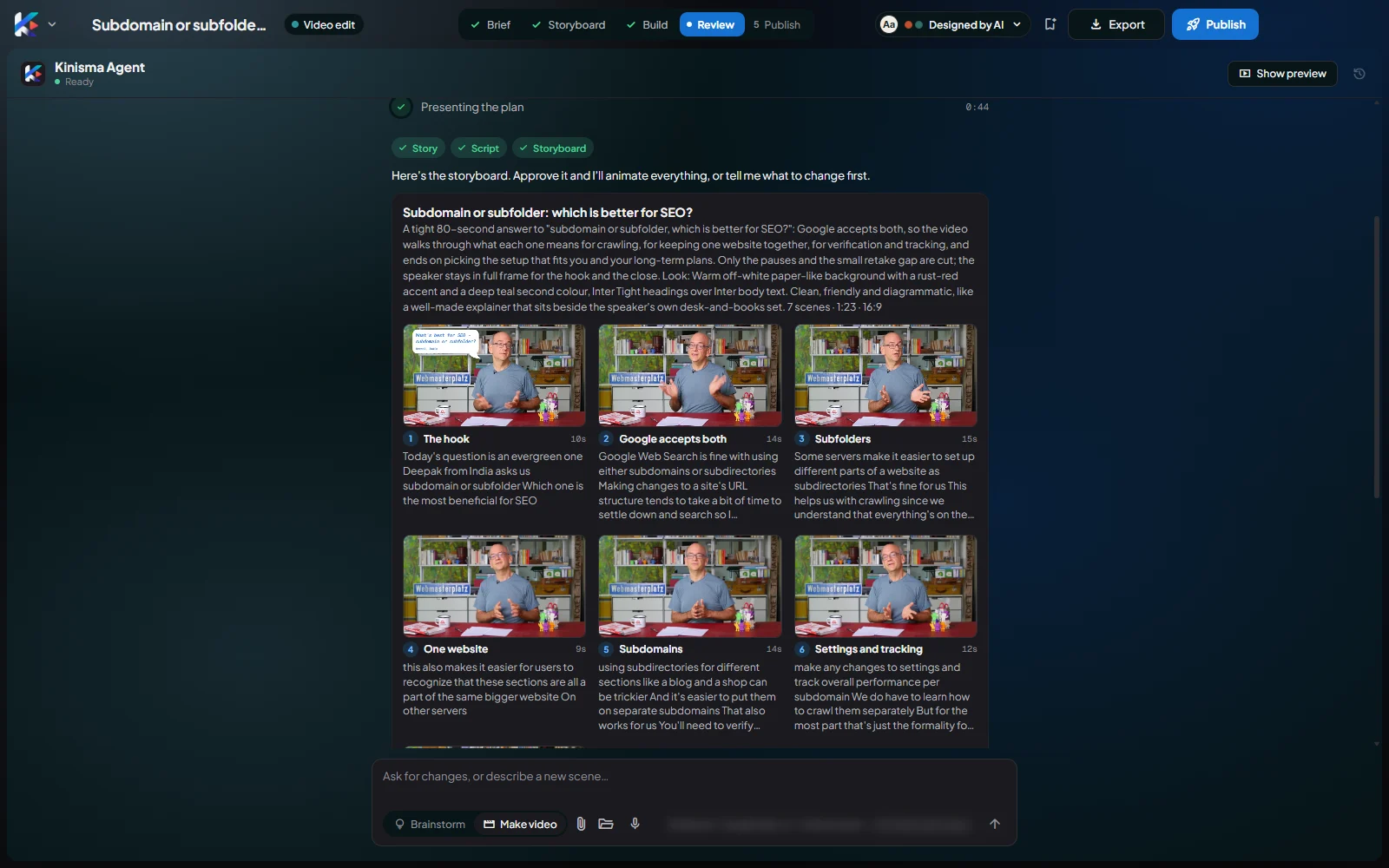Click the Presenting the plan check icon

401,107
